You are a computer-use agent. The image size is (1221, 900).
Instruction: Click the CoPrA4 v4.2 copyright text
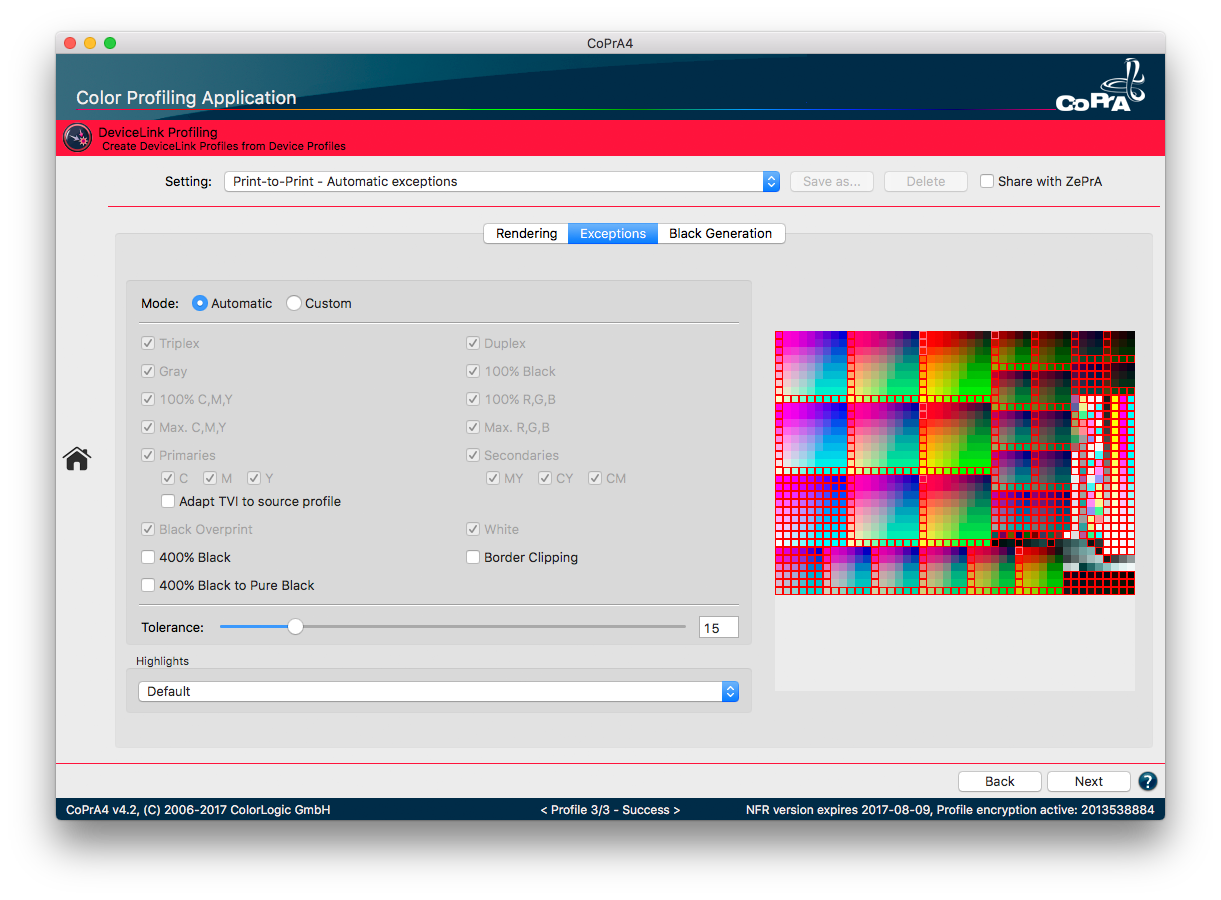tap(198, 810)
